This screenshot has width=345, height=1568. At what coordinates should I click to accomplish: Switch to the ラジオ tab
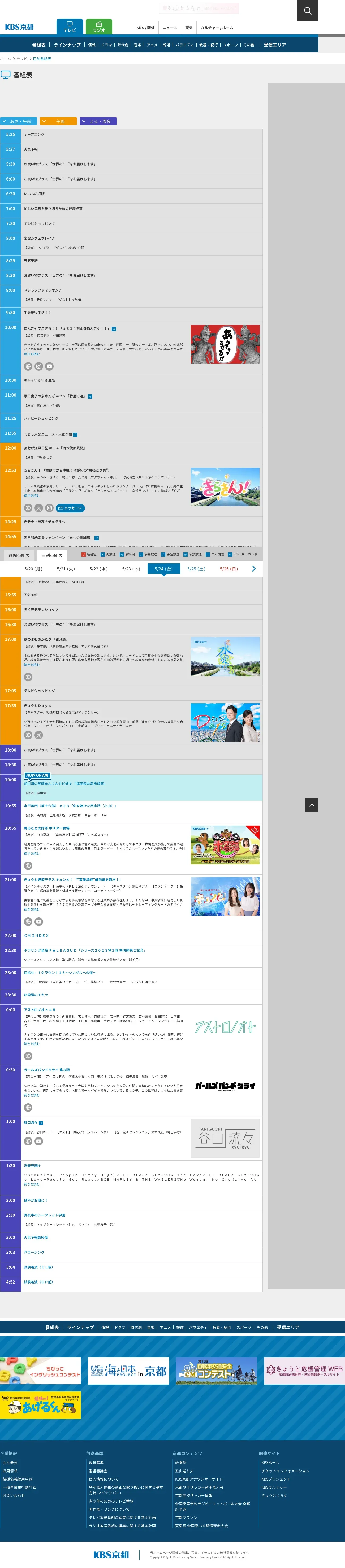[99, 27]
